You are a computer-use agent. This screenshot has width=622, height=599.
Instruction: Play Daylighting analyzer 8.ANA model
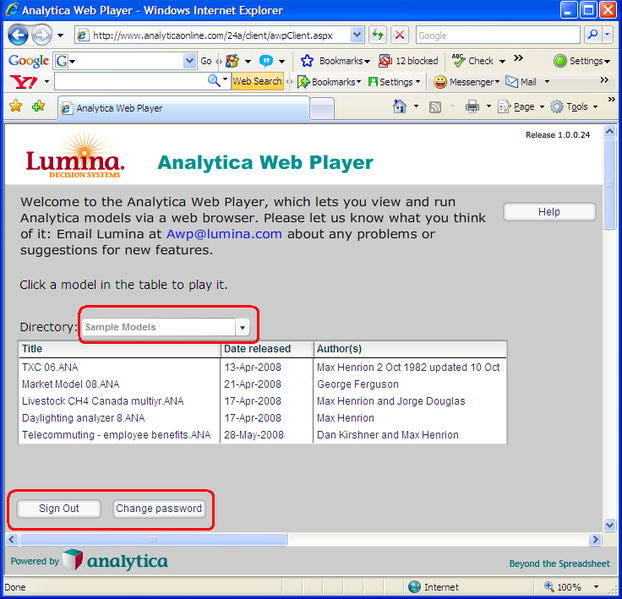(x=262, y=418)
